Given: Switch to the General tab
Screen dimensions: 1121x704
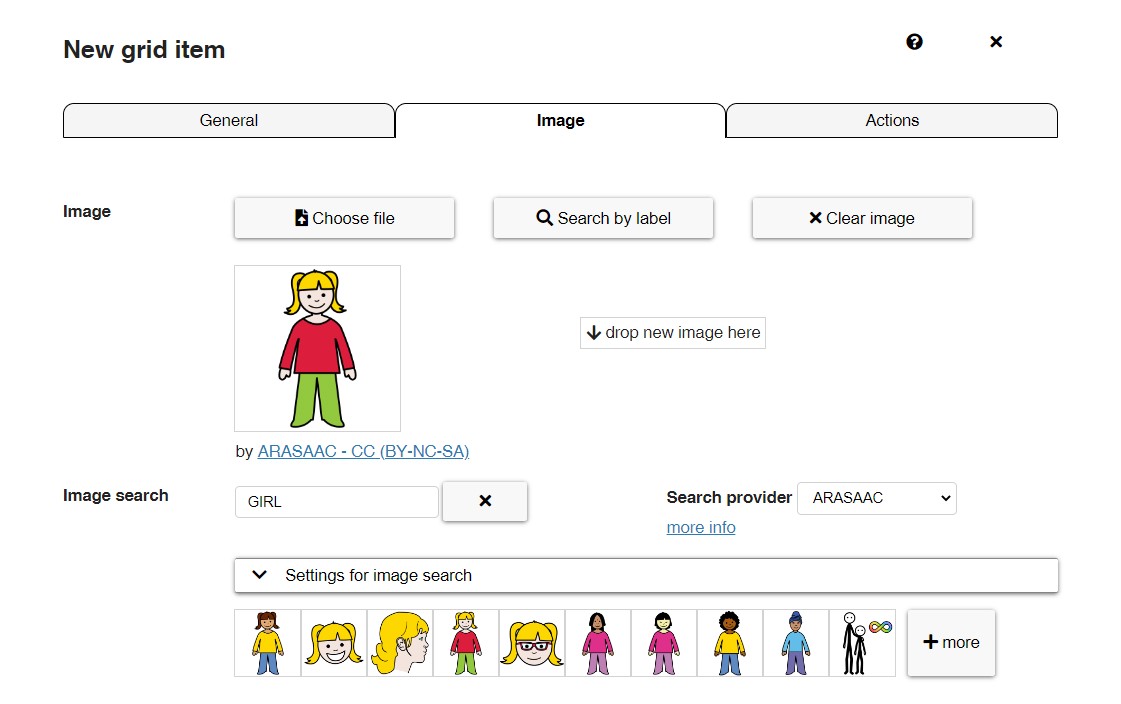Looking at the screenshot, I should (x=229, y=120).
